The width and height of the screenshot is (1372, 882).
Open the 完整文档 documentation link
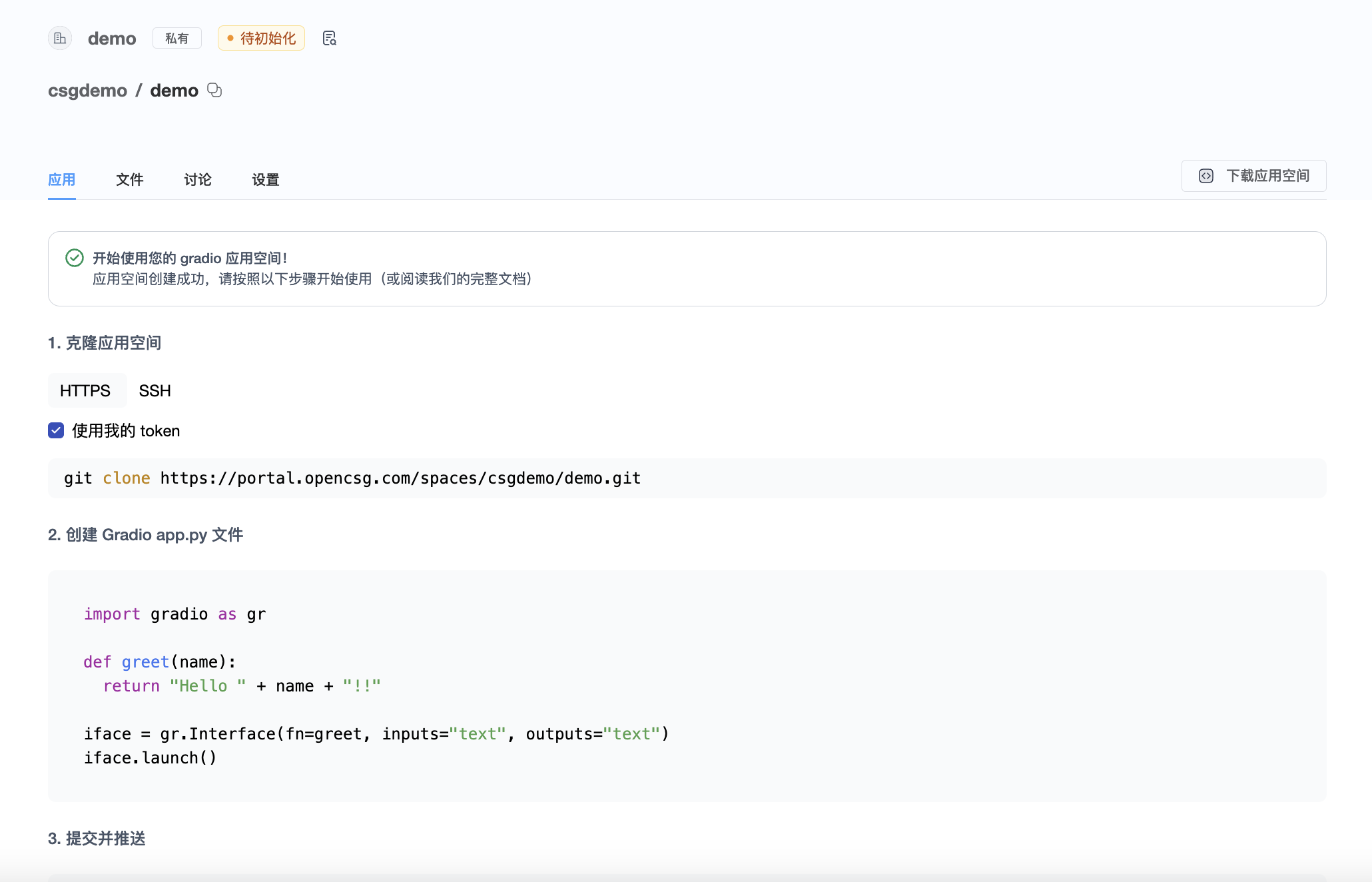[497, 279]
